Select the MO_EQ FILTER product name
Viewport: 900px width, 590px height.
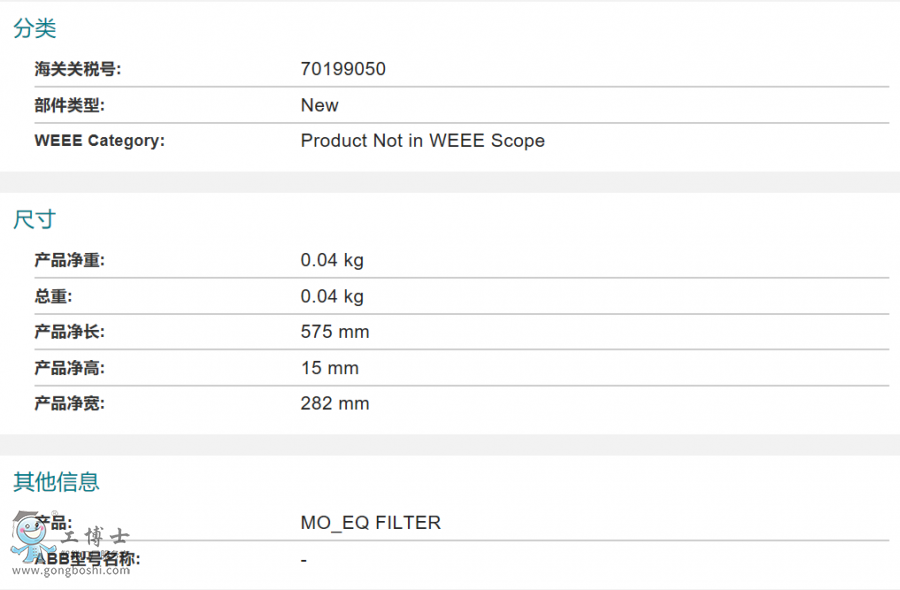pos(371,523)
